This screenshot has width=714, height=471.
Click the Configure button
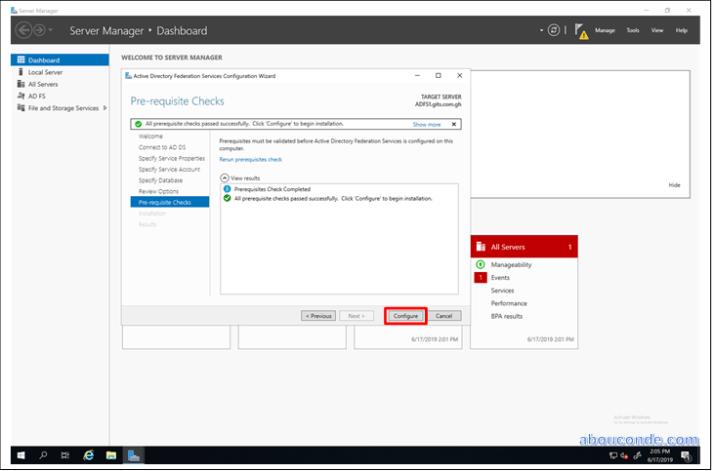(x=406, y=315)
